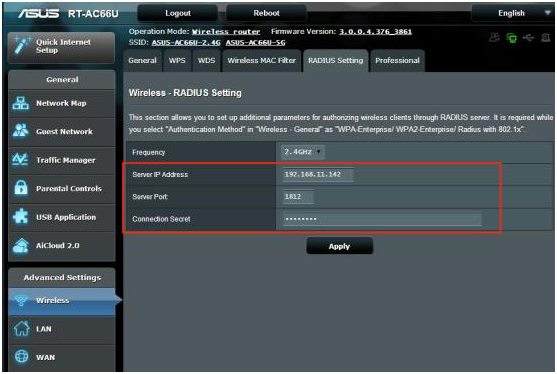Expand the English language dropdown

point(513,13)
